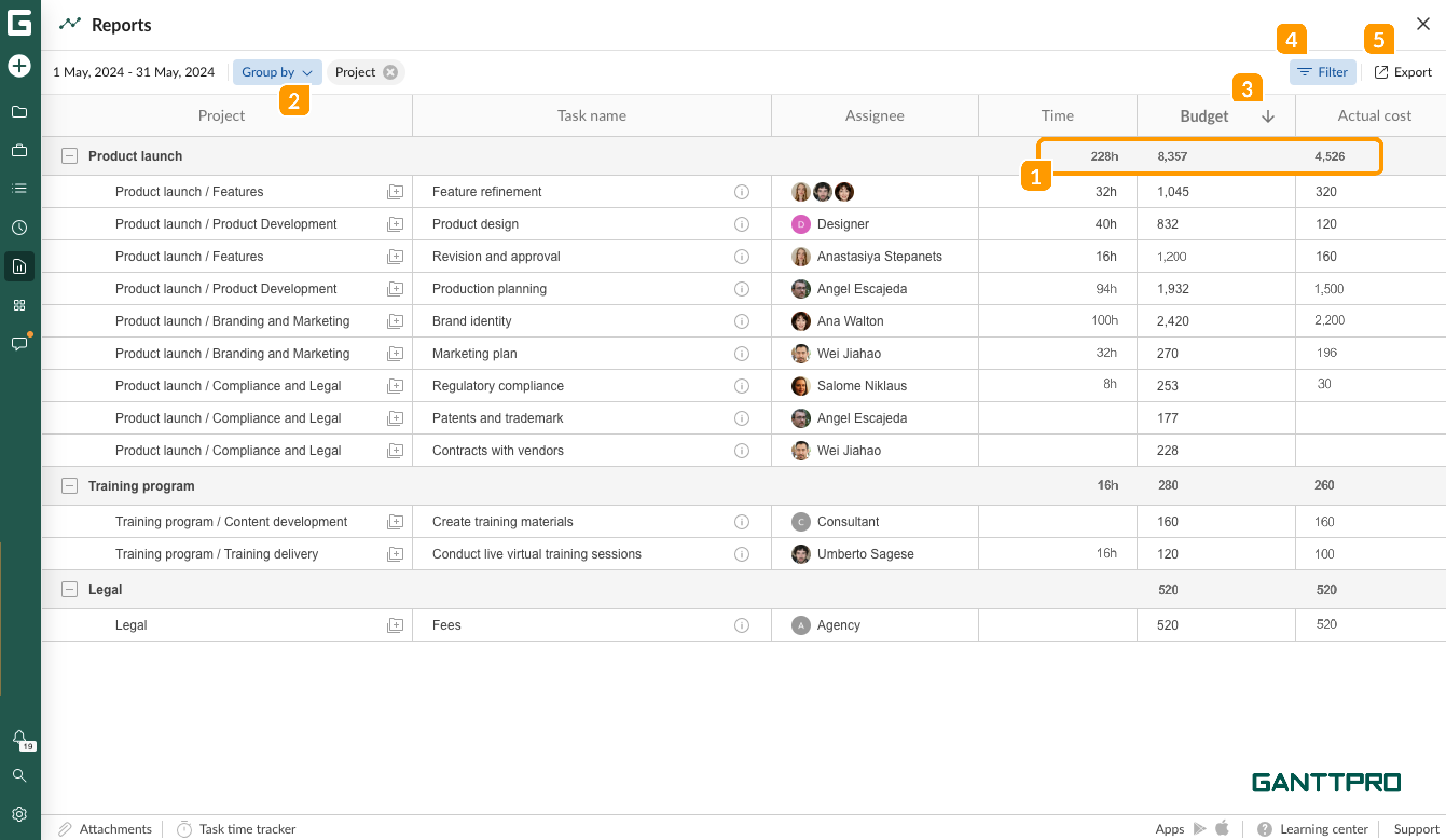
Task: Open notifications bell with 19 badge
Action: click(20, 738)
